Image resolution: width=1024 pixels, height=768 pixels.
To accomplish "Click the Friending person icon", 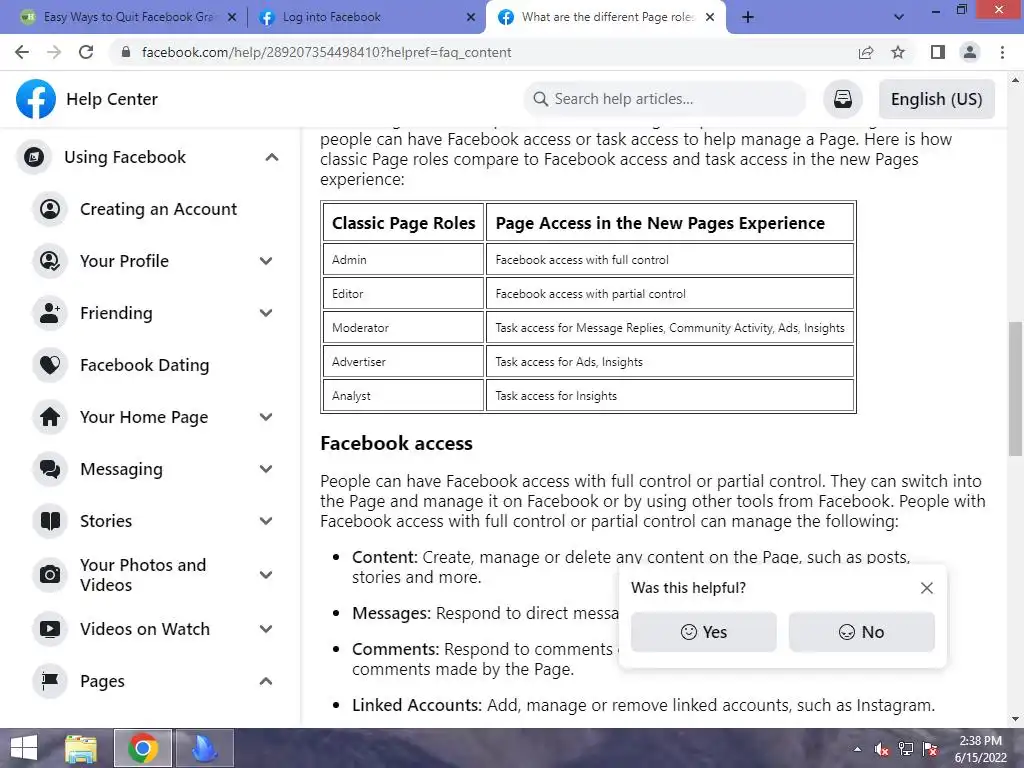I will [x=50, y=313].
